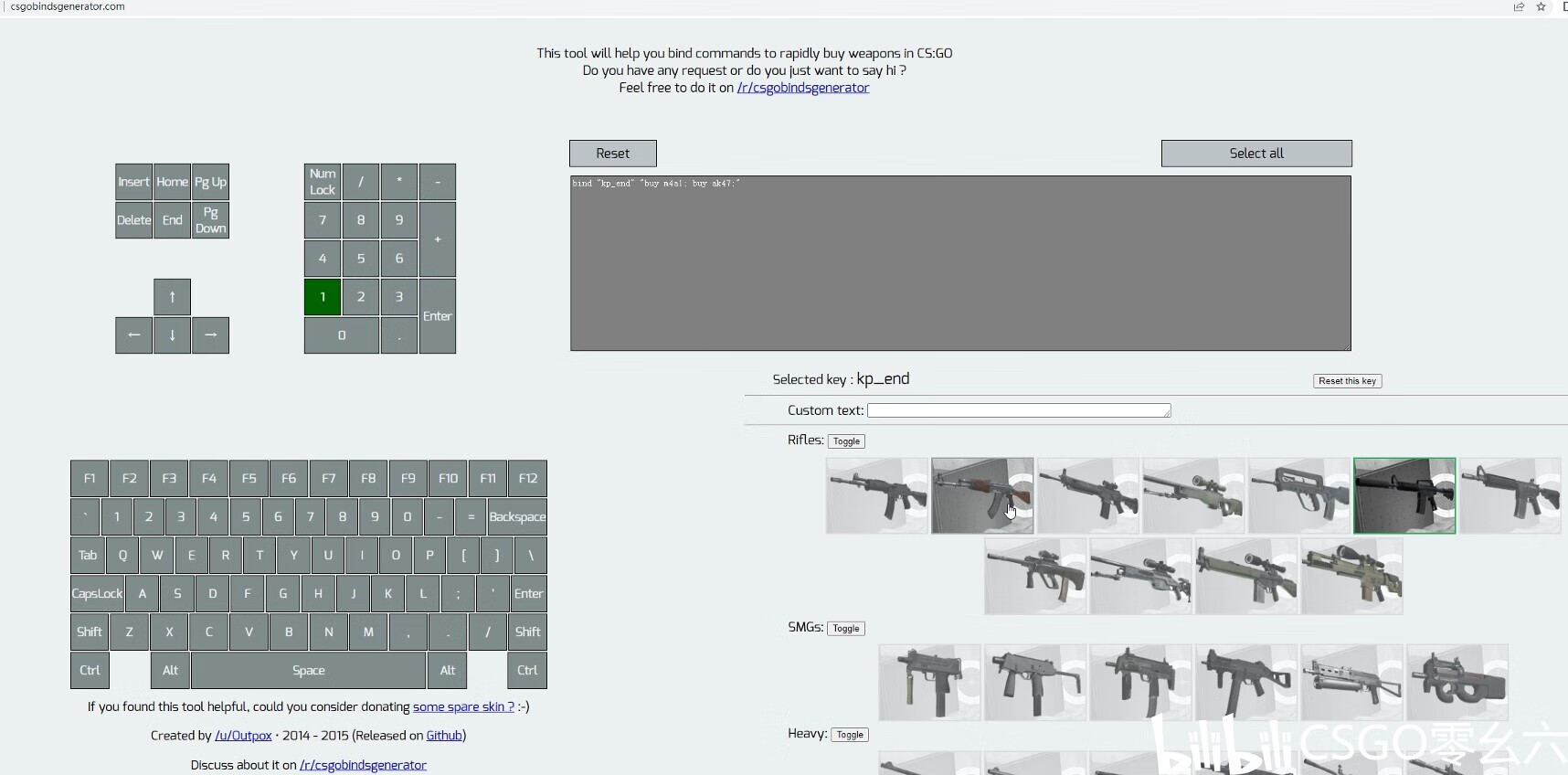Open the /r/csgobindsgenerator link at top
The width and height of the screenshot is (1568, 775).
click(803, 88)
